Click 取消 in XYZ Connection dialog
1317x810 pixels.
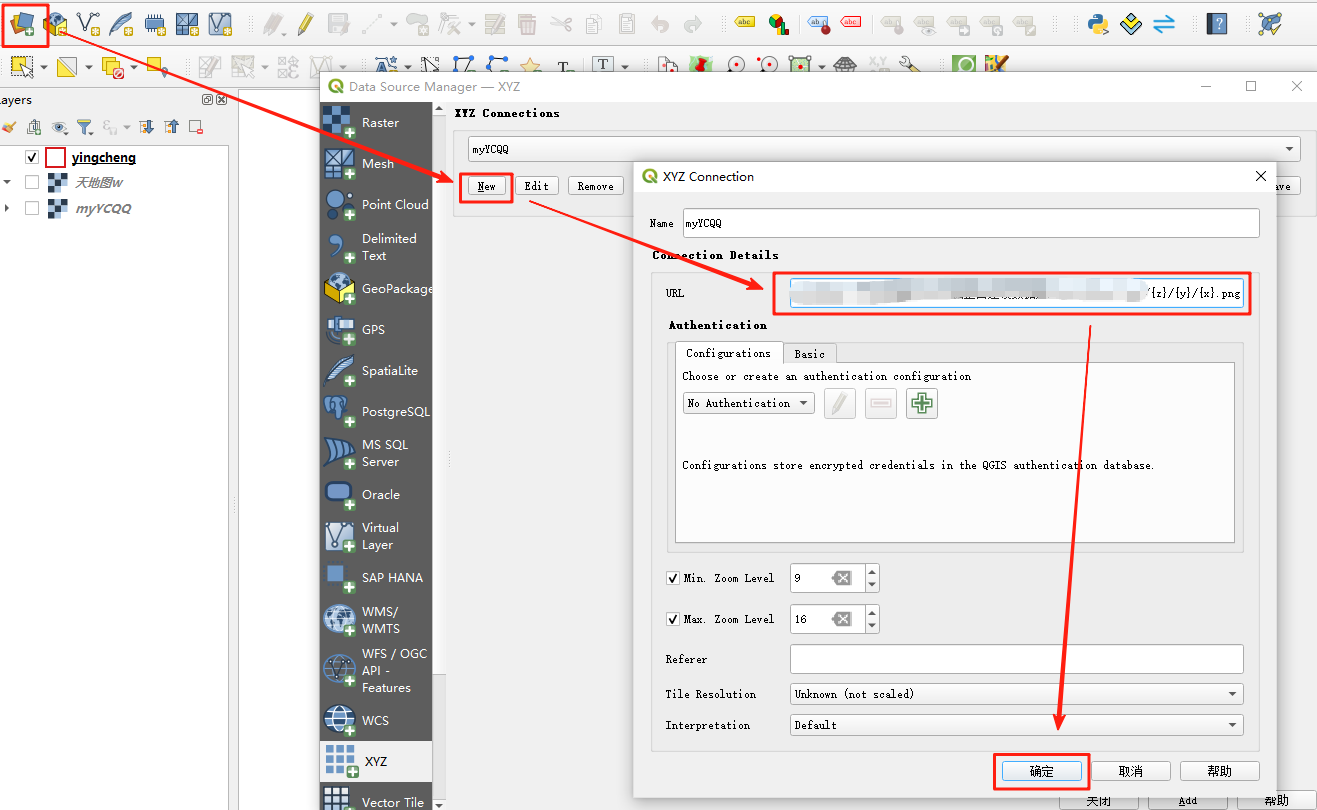click(1131, 771)
